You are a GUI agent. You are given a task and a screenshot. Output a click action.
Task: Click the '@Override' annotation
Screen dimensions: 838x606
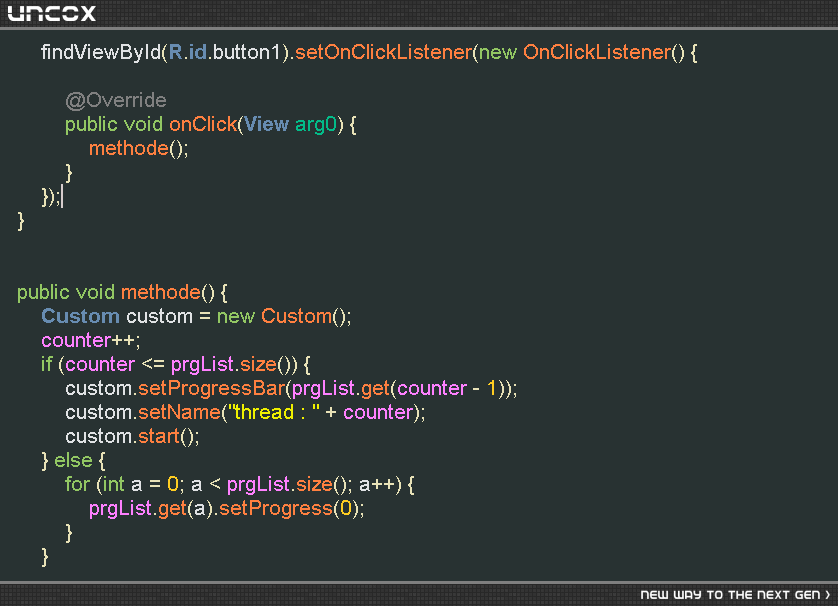click(x=116, y=100)
